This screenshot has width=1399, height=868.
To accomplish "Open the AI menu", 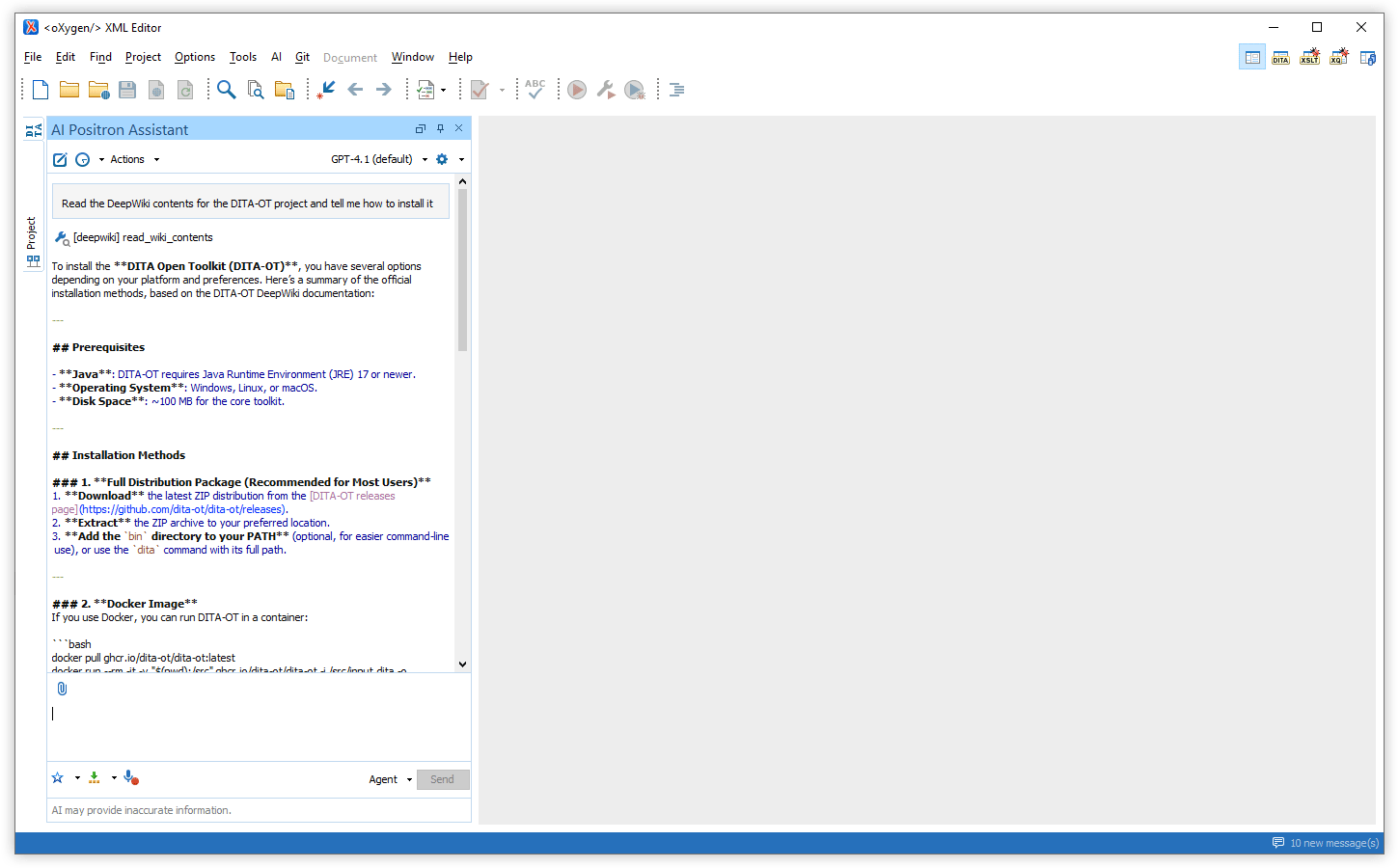I will click(x=276, y=57).
